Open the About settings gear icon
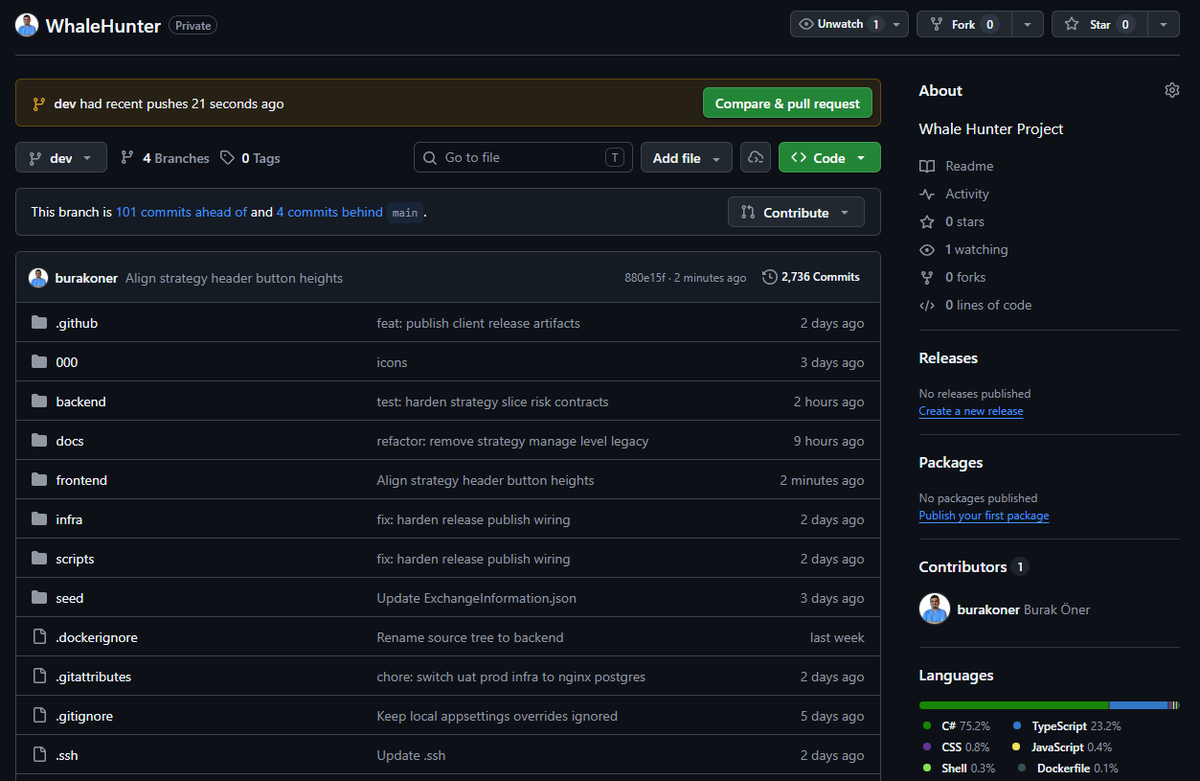1200x781 pixels. click(1172, 90)
